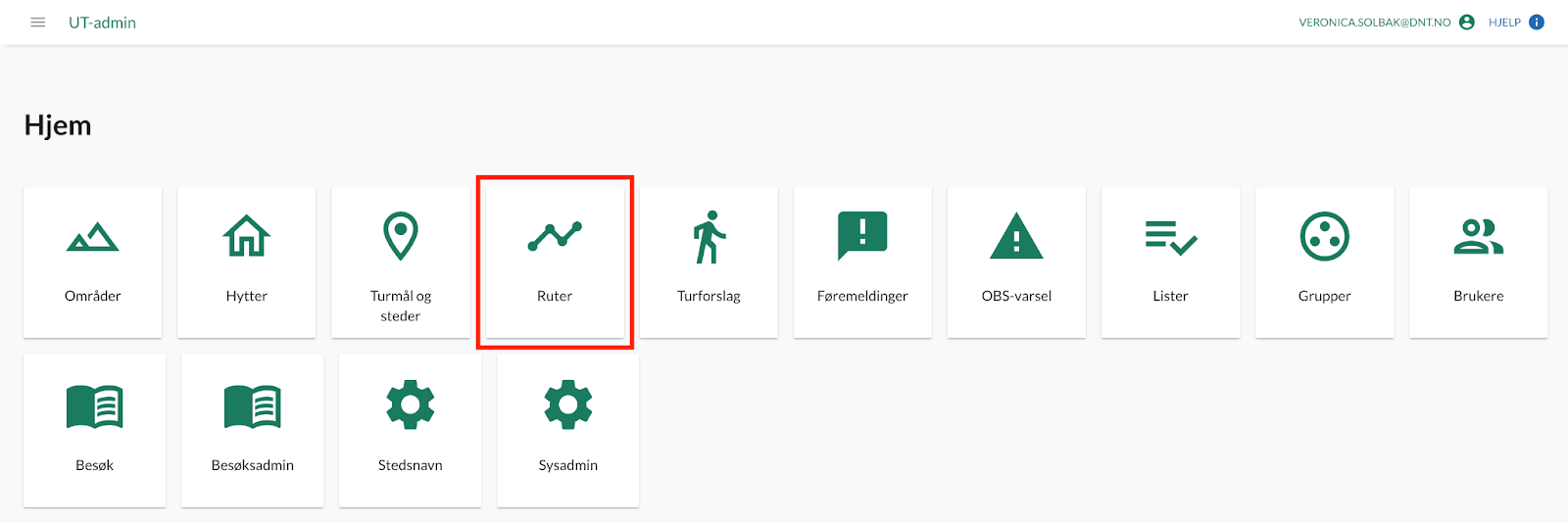The height and width of the screenshot is (523, 1568).
Task: Select the Ruter card label
Action: click(x=555, y=296)
